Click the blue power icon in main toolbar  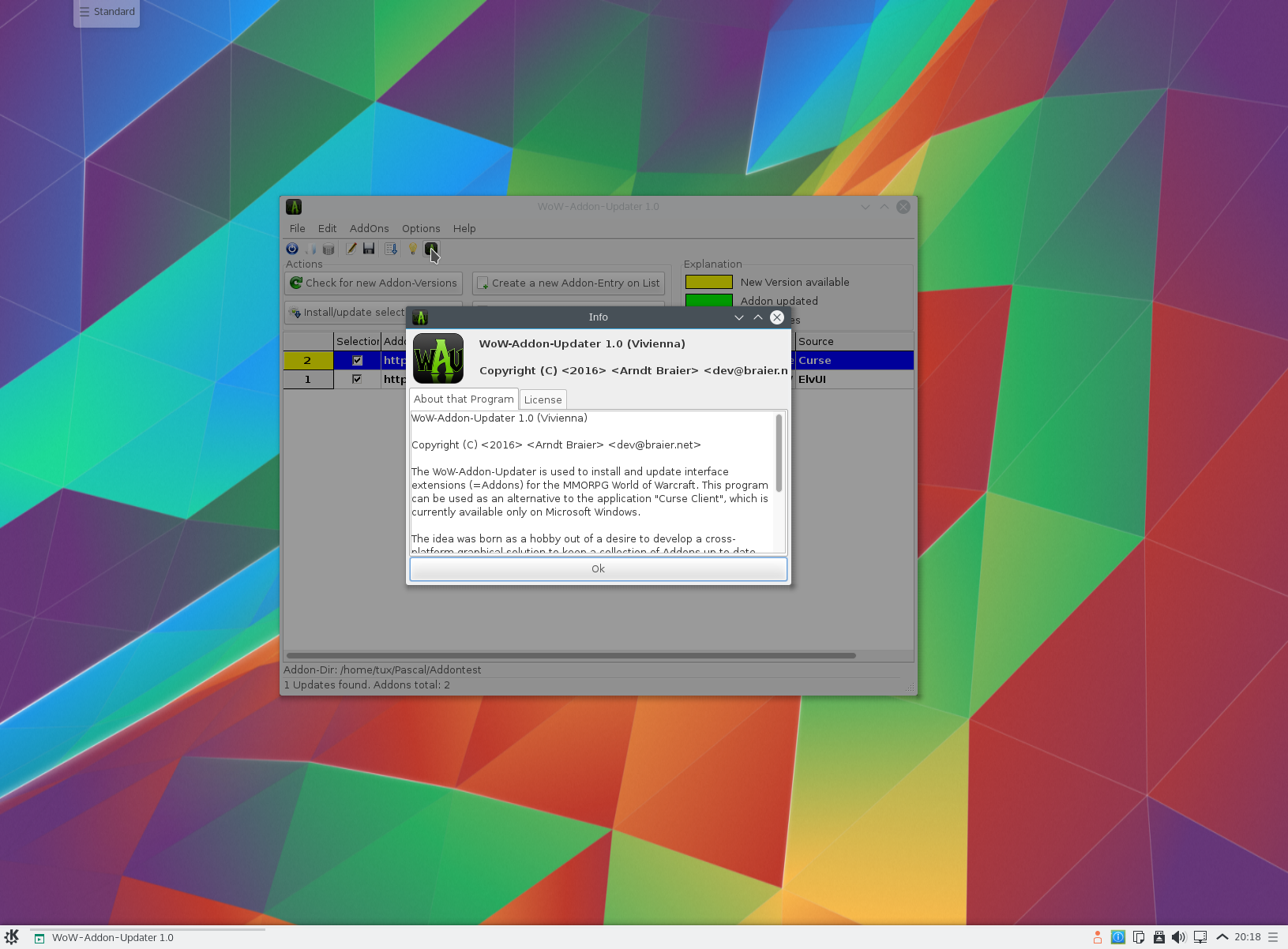[292, 249]
